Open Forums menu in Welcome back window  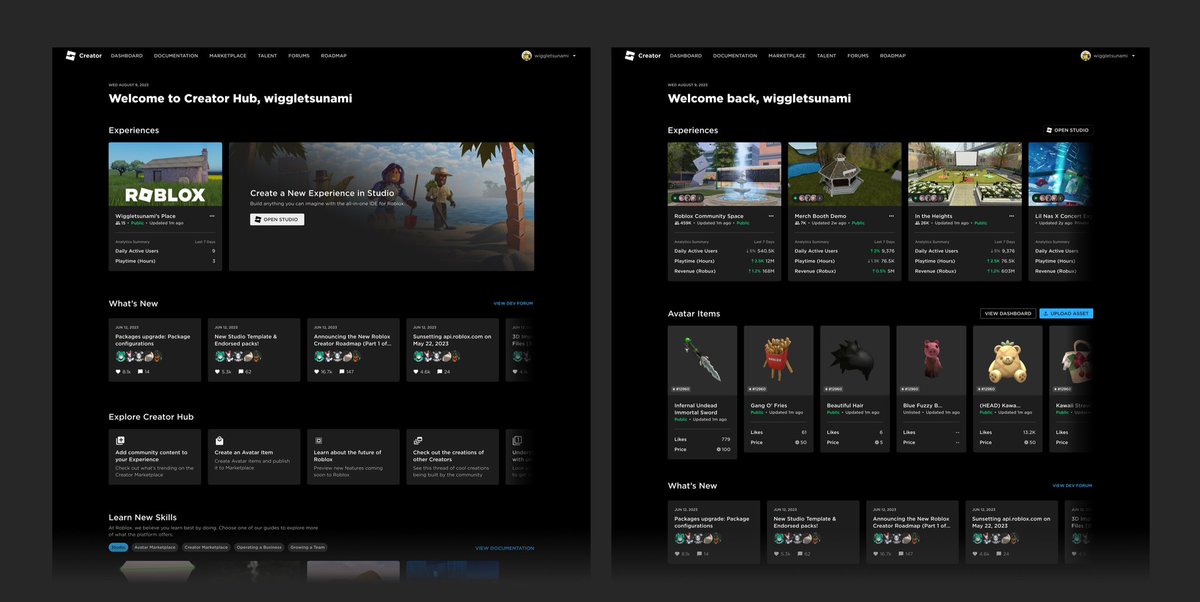858,56
